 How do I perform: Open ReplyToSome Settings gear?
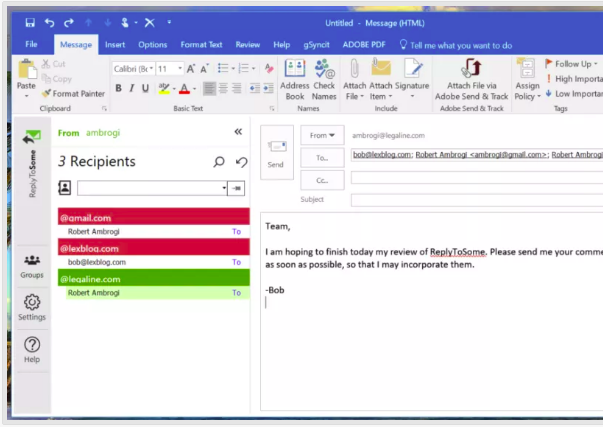click(x=32, y=307)
